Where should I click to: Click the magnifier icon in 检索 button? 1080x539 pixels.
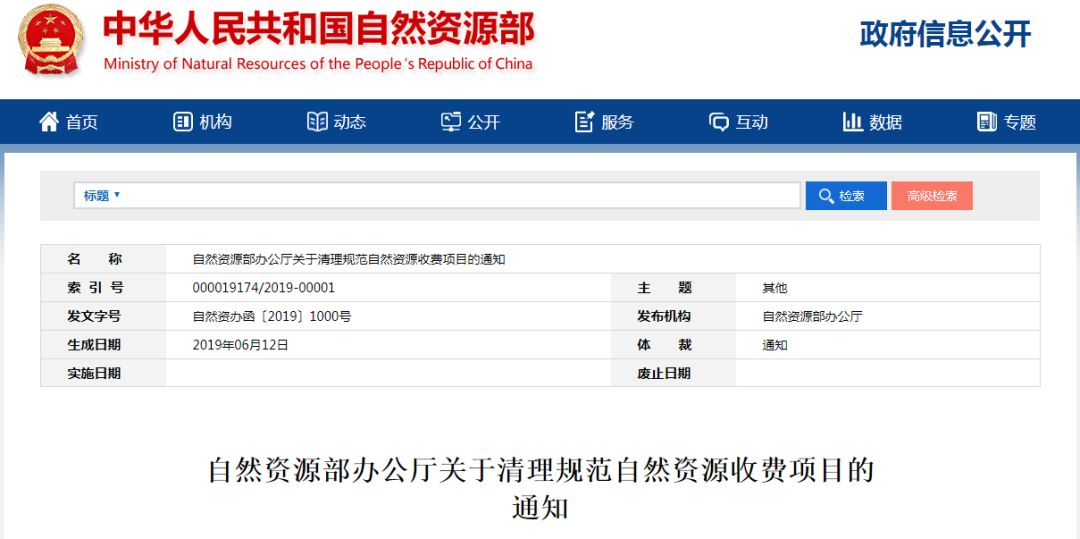[827, 196]
